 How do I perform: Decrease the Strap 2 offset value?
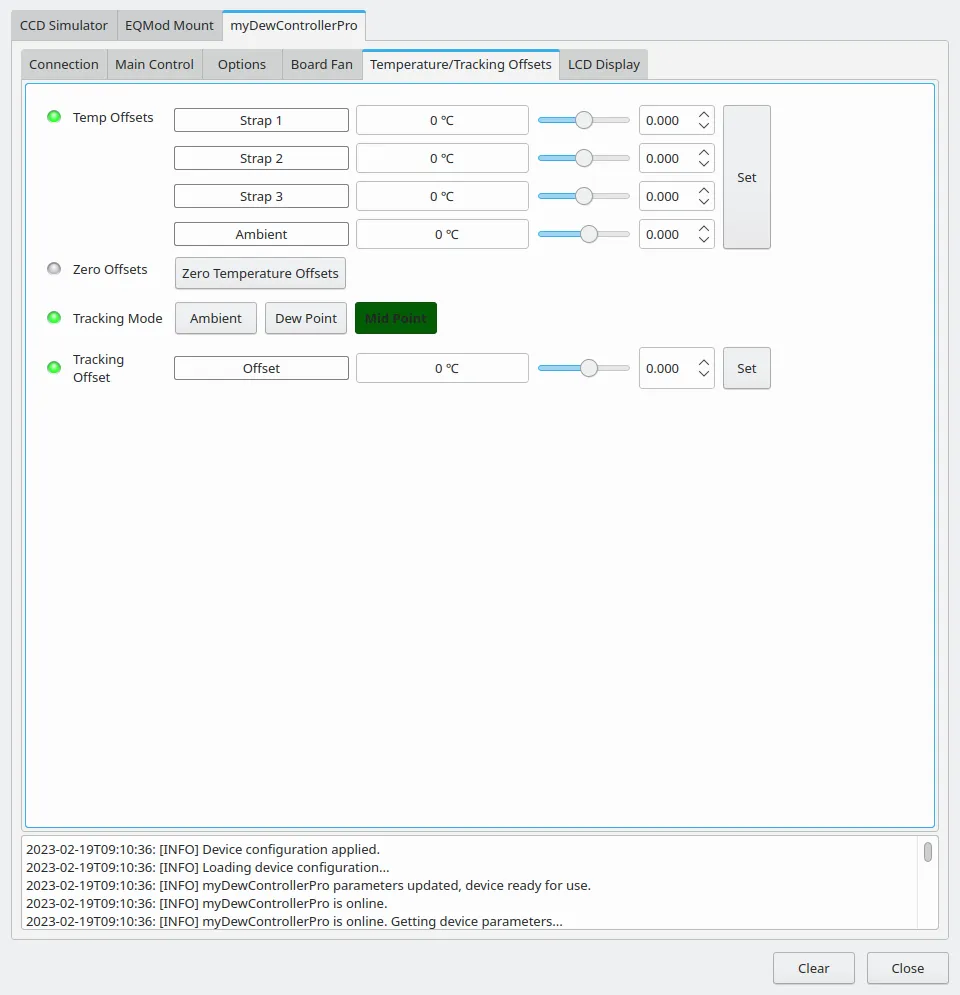pos(704,164)
